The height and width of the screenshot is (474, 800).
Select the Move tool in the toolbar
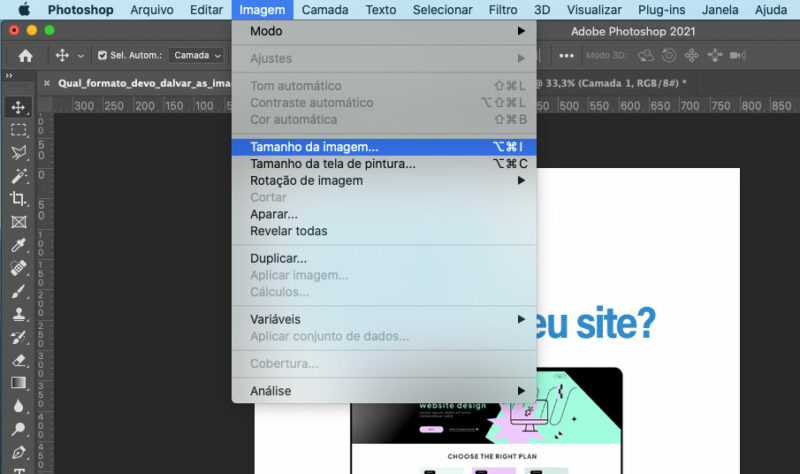coord(18,107)
